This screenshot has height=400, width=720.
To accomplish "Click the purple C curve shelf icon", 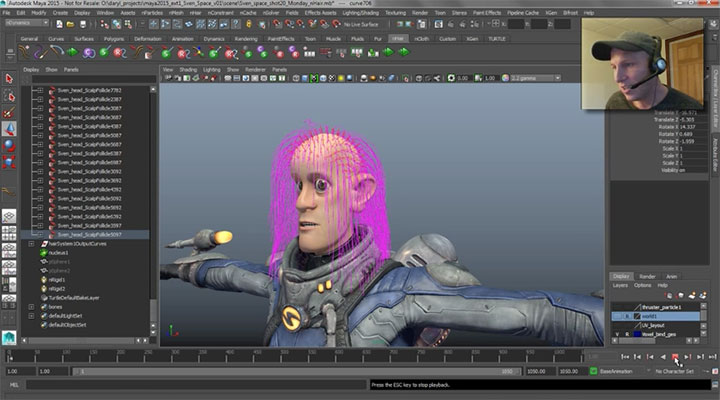I will (88, 53).
